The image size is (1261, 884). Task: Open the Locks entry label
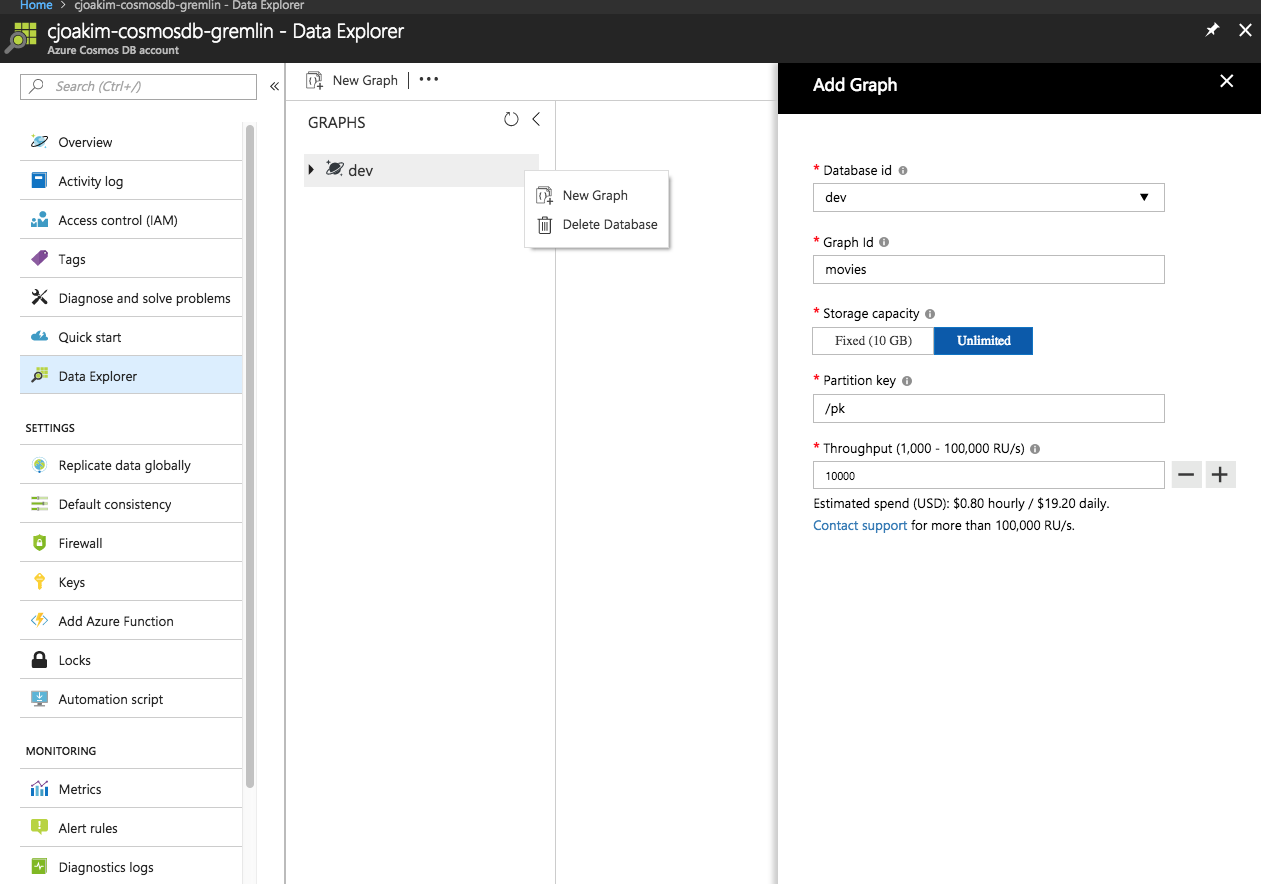pos(75,660)
